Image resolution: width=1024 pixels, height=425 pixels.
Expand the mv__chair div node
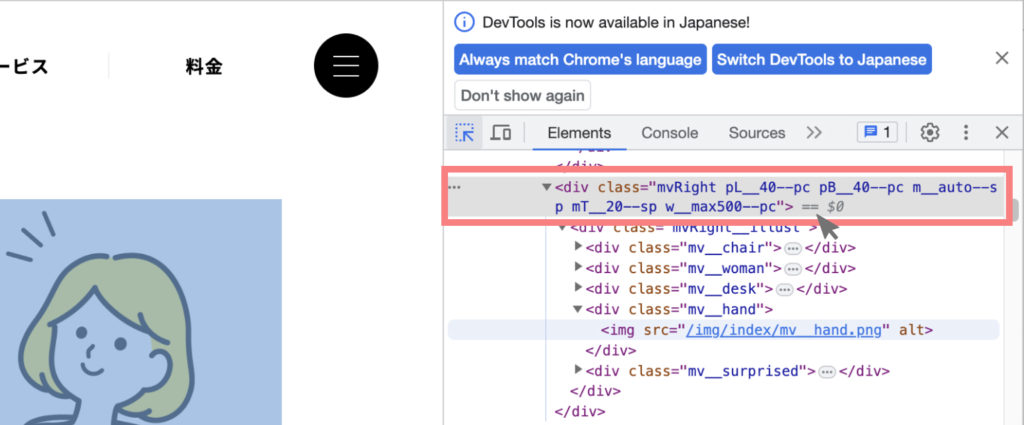[578, 248]
